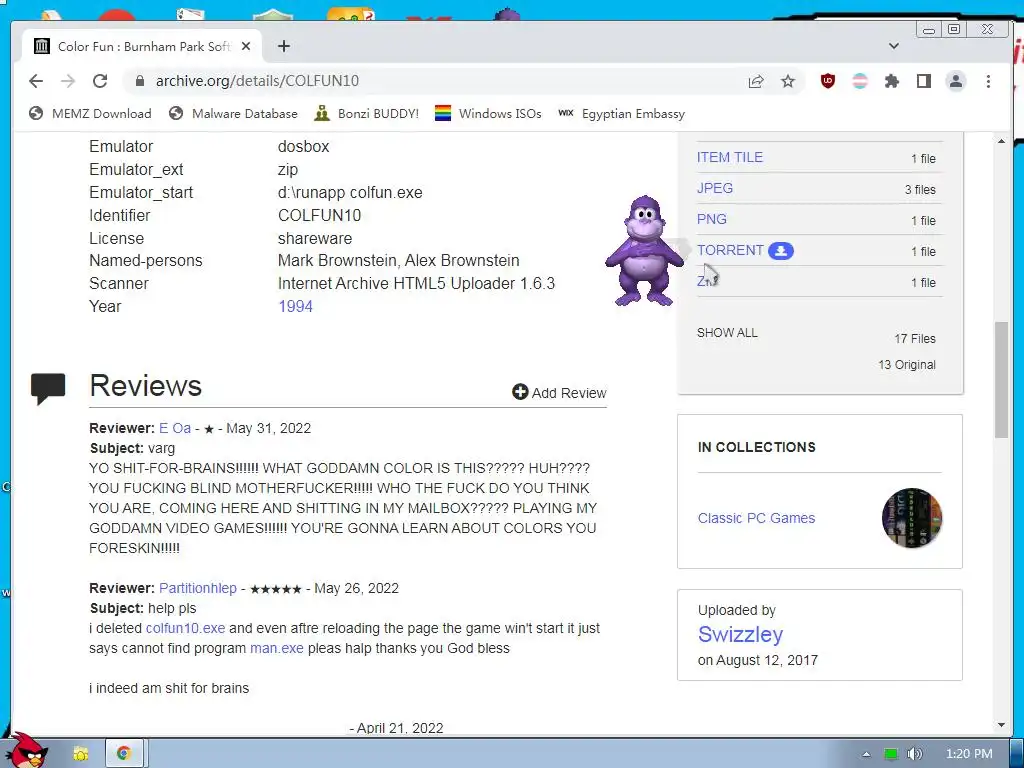Click the scrollbar up arrow
The width and height of the screenshot is (1024, 768).
(x=1001, y=141)
